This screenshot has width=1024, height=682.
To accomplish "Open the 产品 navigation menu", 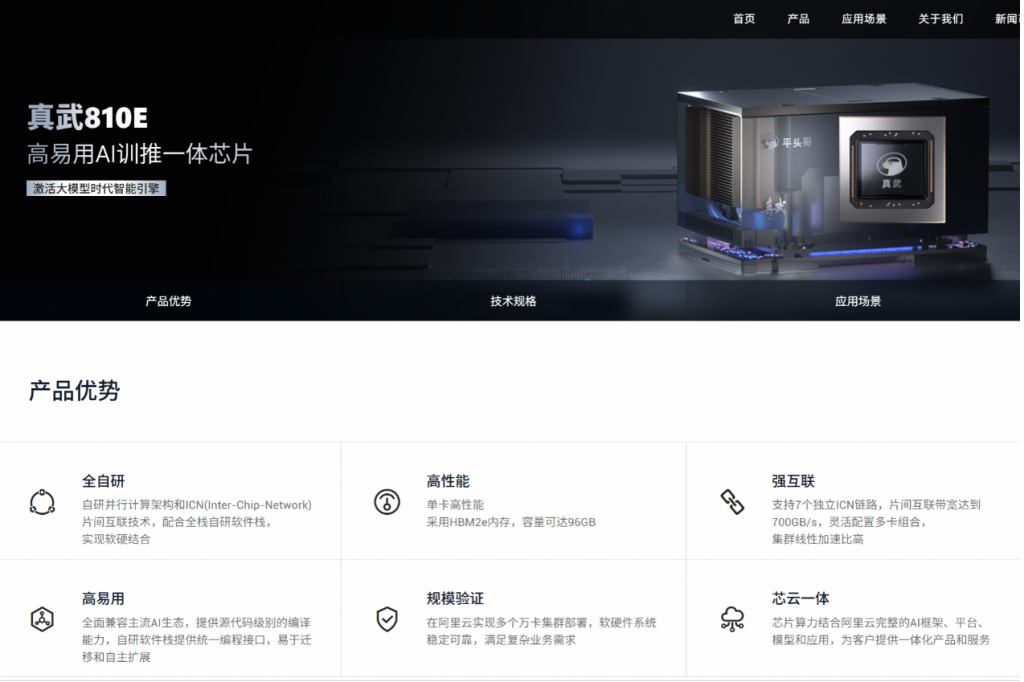I will [x=798, y=19].
